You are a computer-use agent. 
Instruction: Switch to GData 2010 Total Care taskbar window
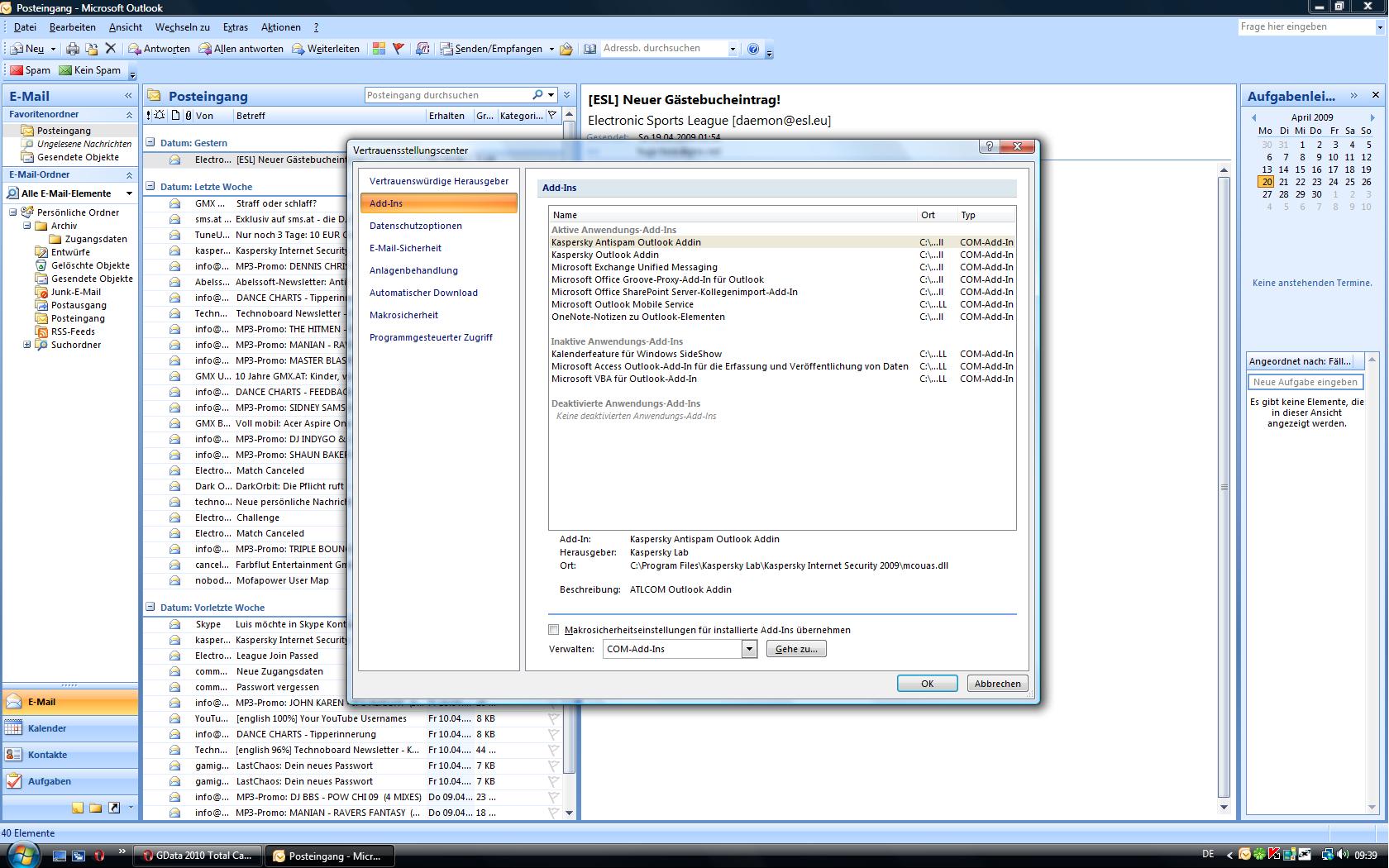198,856
